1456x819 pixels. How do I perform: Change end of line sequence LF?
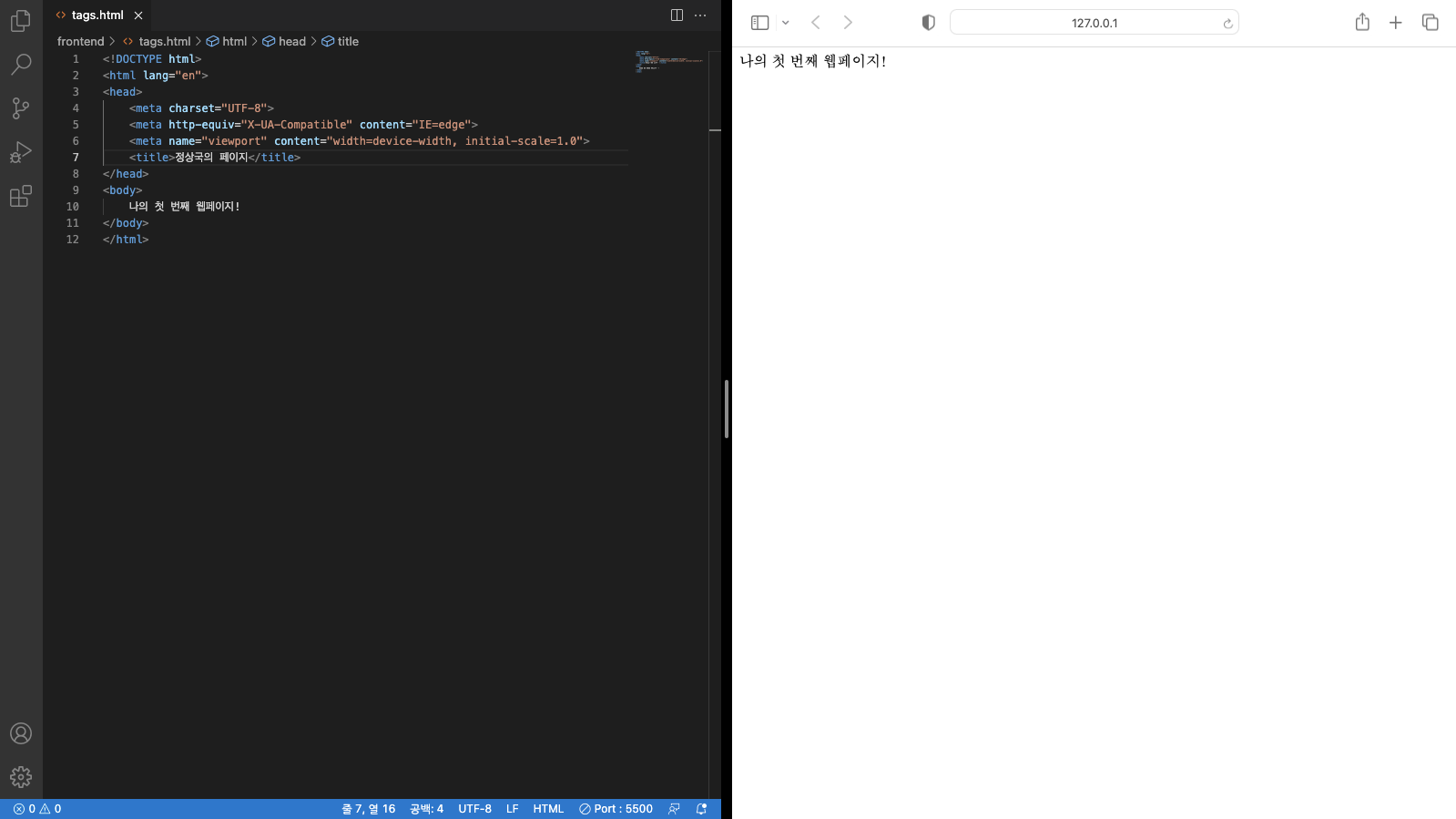coord(513,809)
